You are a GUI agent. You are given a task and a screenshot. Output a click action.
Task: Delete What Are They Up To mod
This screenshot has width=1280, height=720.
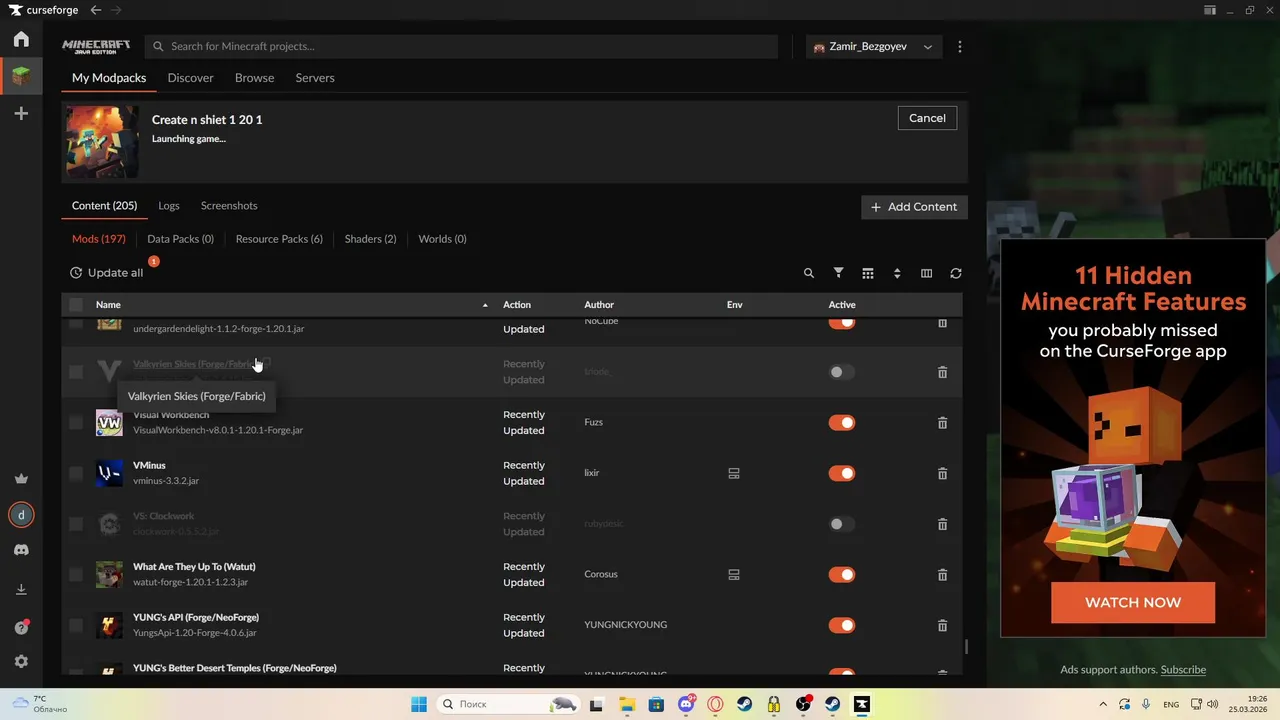[942, 575]
